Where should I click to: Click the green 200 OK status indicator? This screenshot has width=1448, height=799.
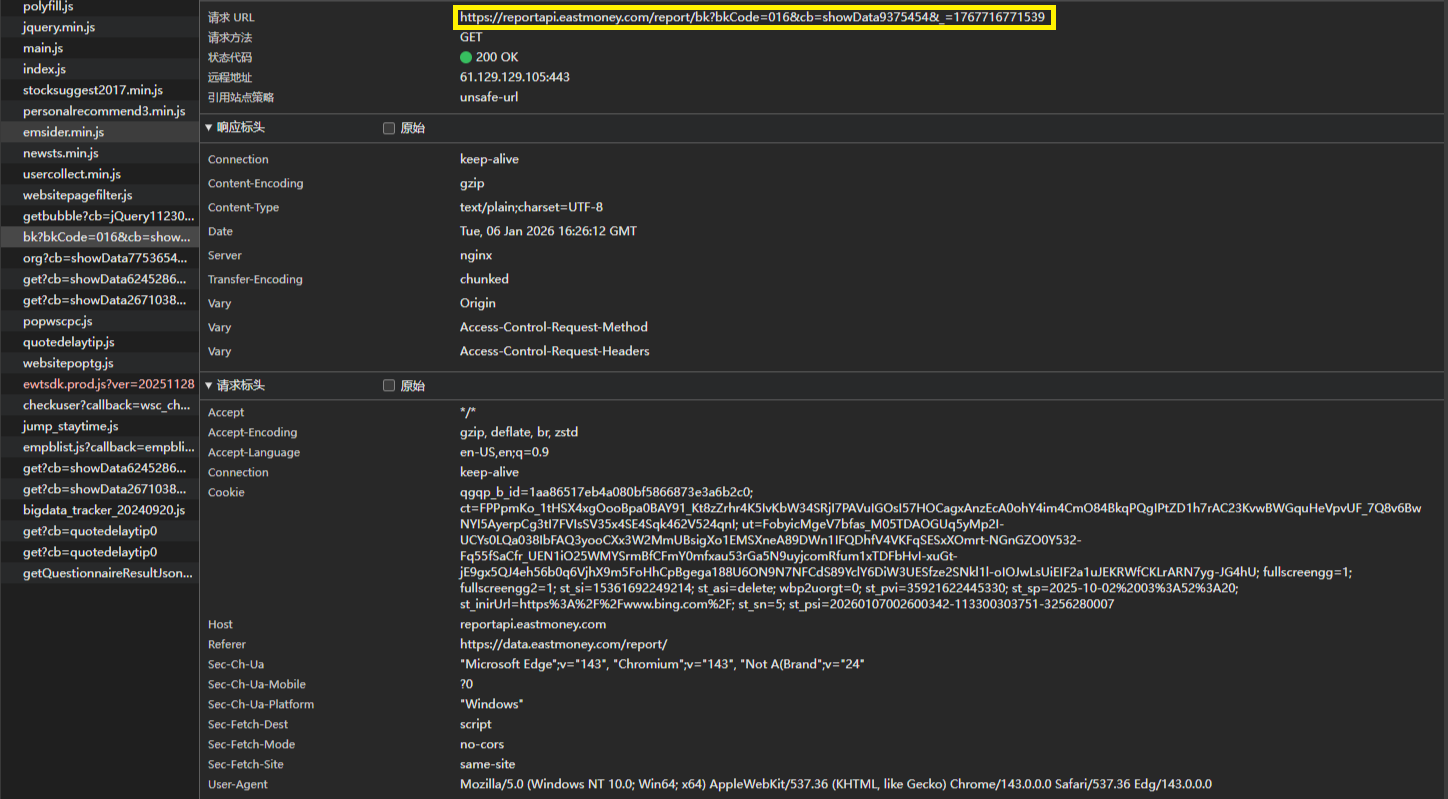click(466, 57)
